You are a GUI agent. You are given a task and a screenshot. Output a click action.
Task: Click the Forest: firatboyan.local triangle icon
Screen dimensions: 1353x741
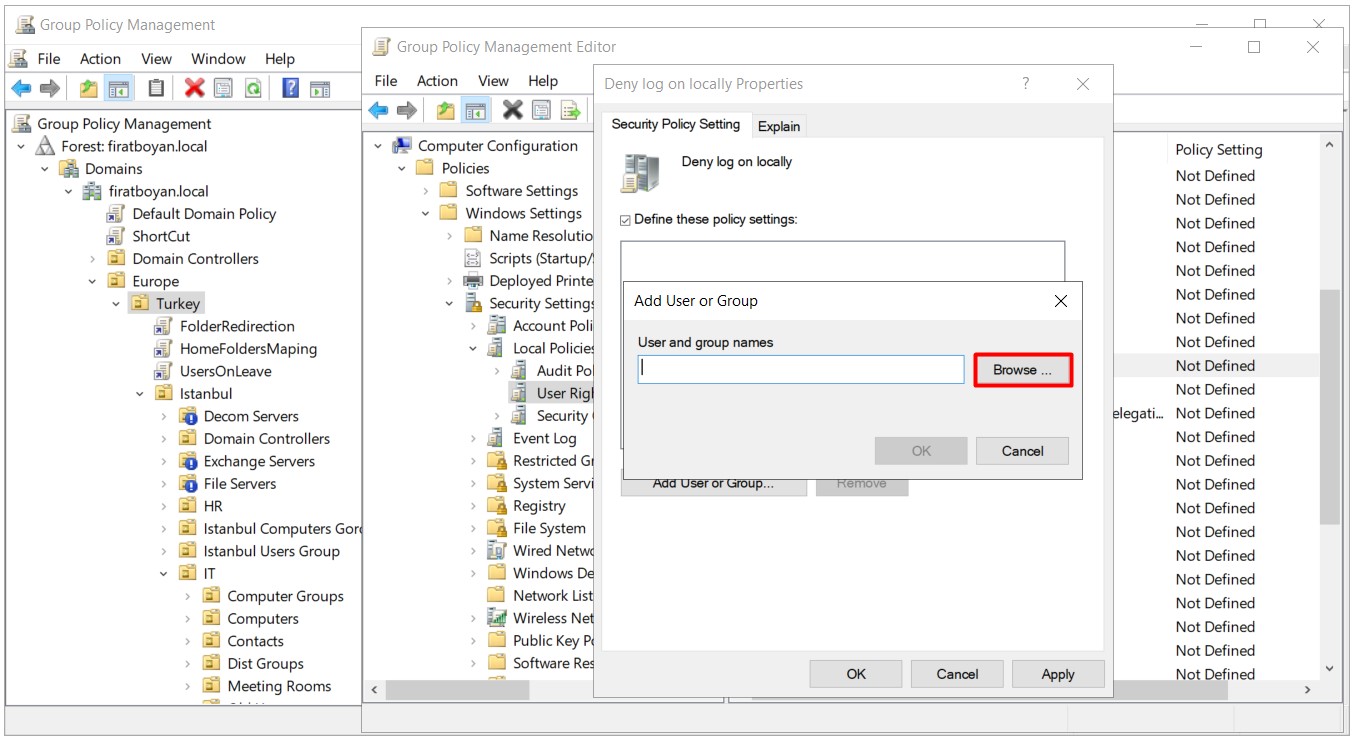(x=45, y=146)
